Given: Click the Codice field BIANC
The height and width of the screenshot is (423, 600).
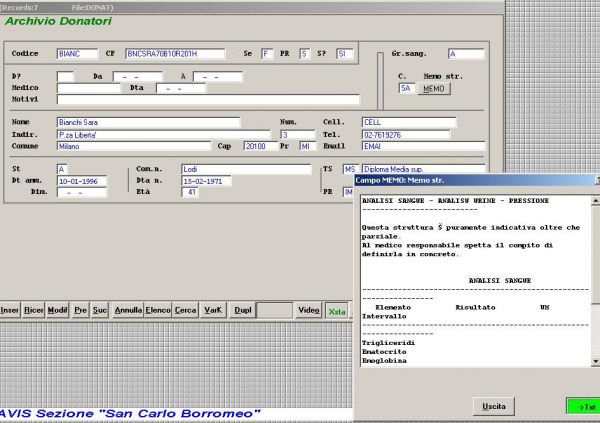Looking at the screenshot, I should click(77, 54).
